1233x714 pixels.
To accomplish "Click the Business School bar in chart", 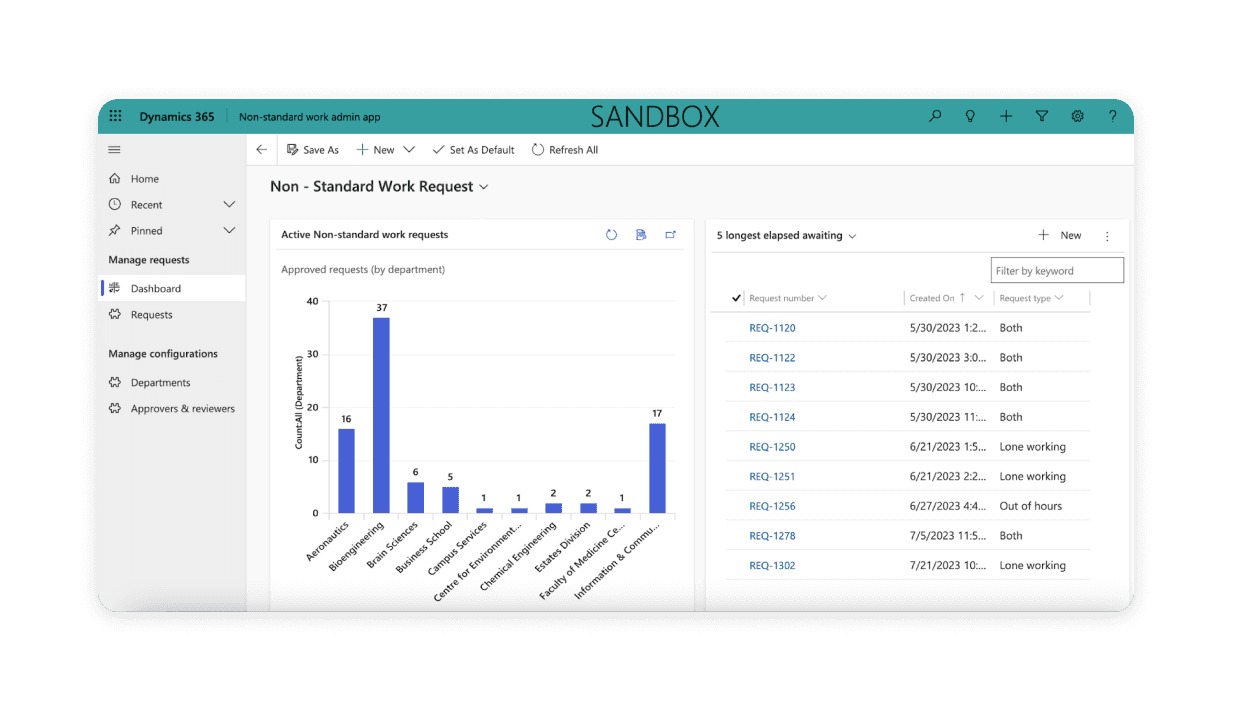I will tap(450, 500).
